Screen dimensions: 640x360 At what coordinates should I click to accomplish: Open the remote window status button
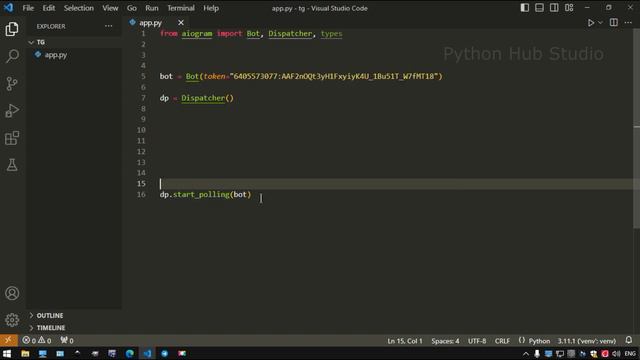(x=9, y=340)
